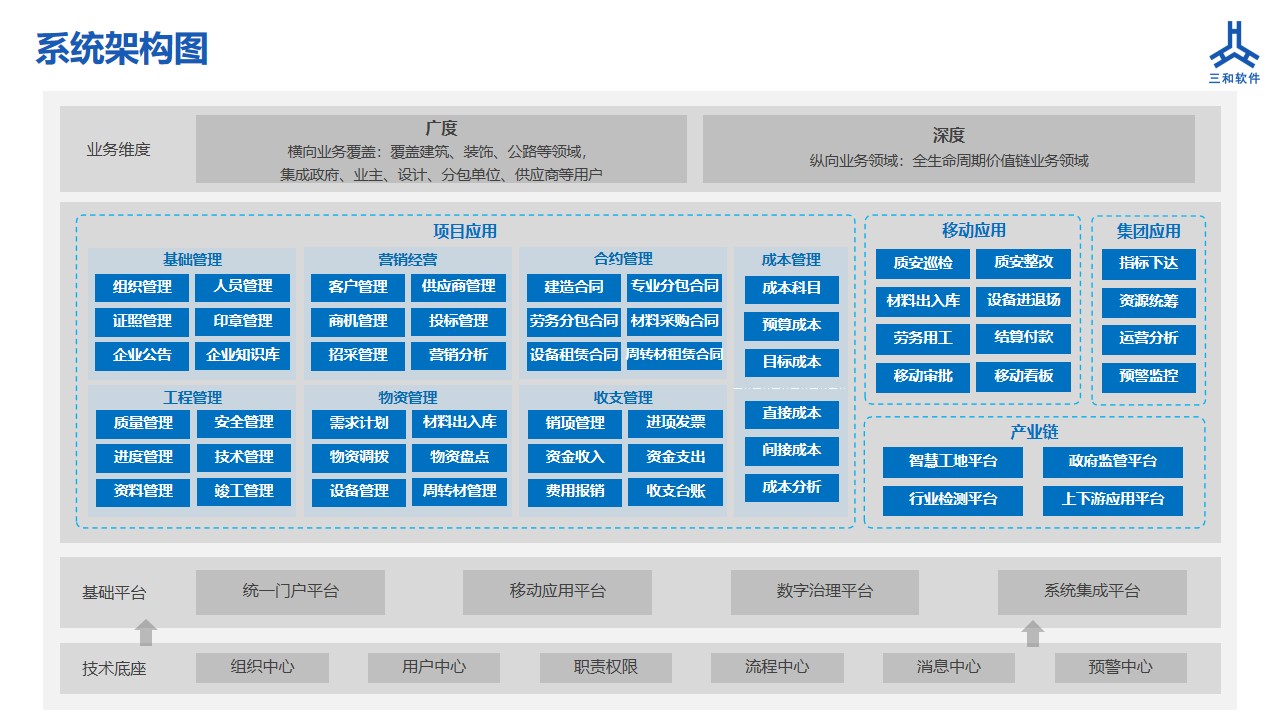This screenshot has height=720, width=1280.
Task: Open the 劳务分包合同 box
Action: click(x=574, y=321)
